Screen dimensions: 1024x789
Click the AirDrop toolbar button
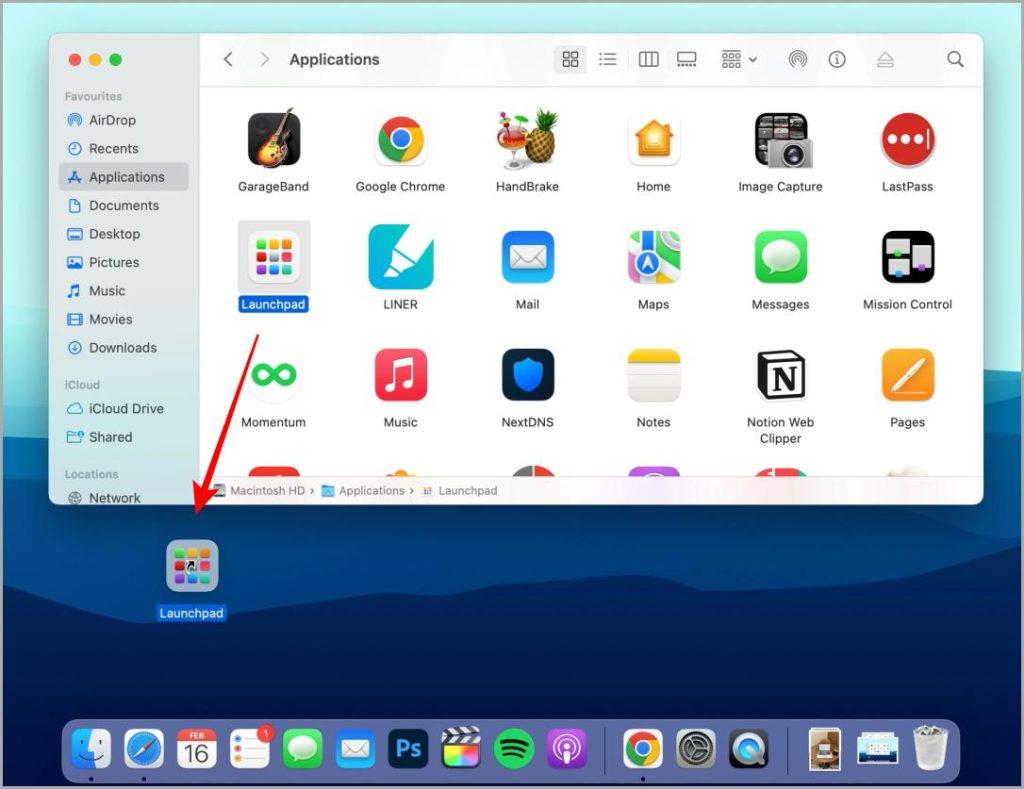tap(797, 59)
